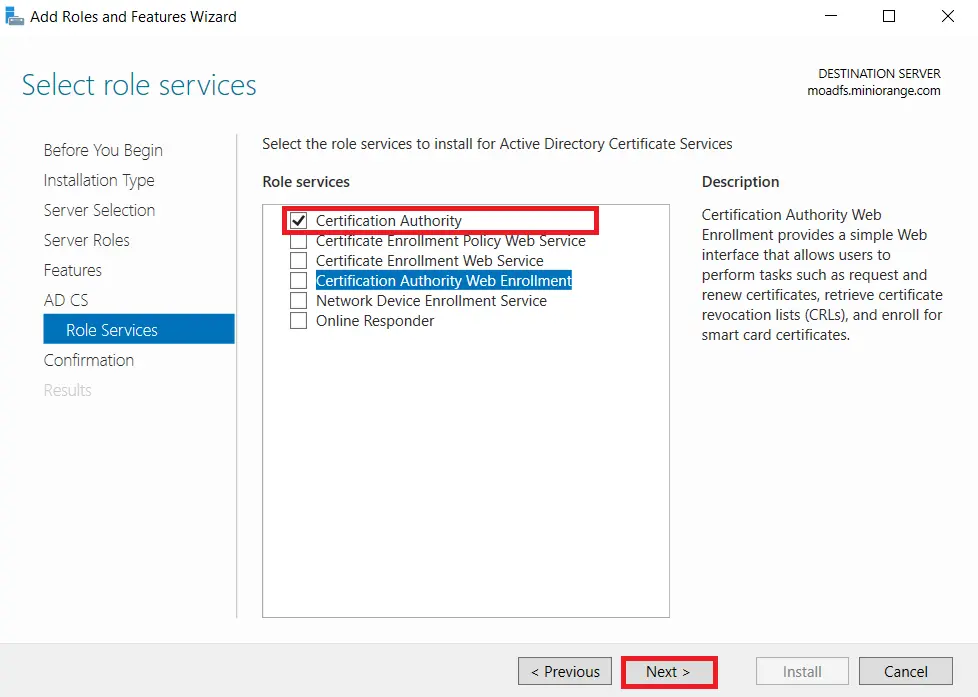
Task: Cancel the Add Roles wizard
Action: 906,671
